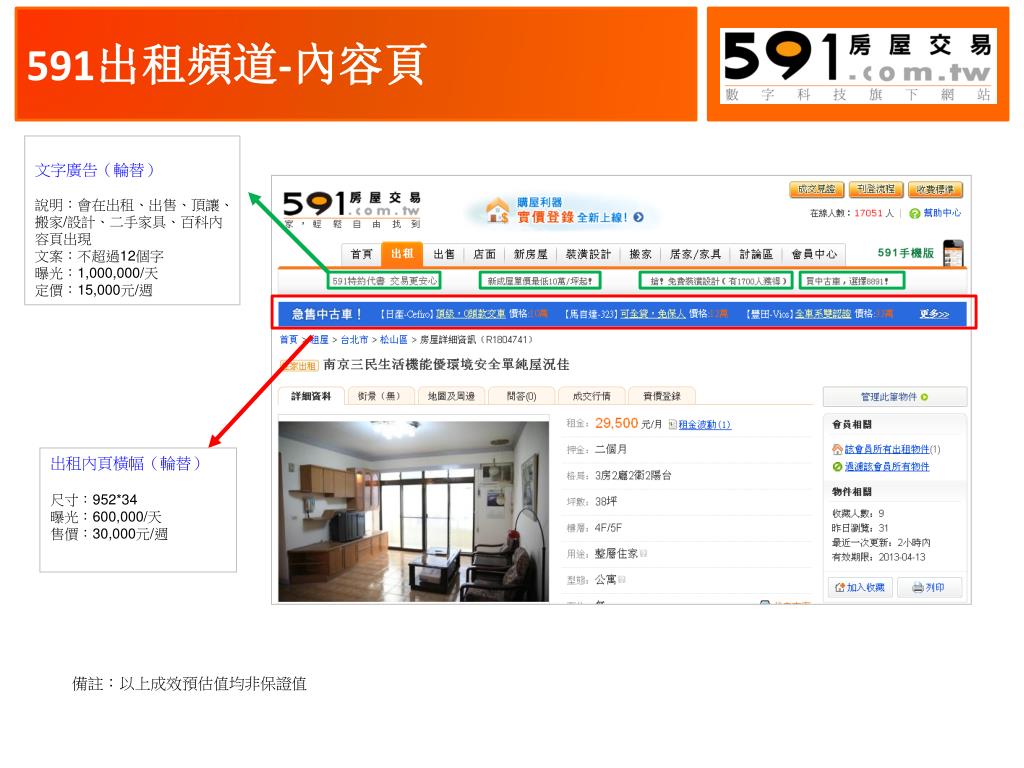Click the 591手機版 phone icon
This screenshot has height=768, width=1024.
point(953,253)
